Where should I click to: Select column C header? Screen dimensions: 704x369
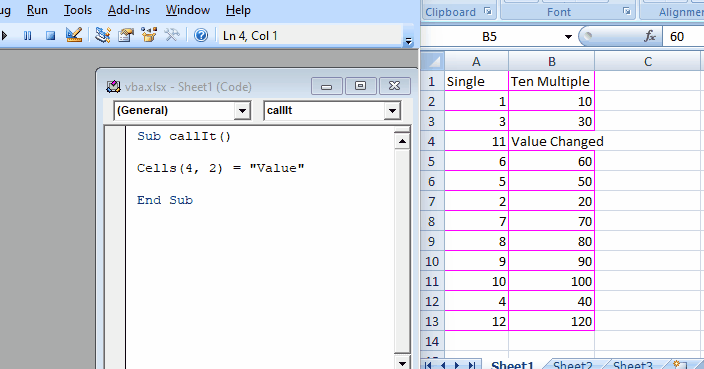coord(647,61)
